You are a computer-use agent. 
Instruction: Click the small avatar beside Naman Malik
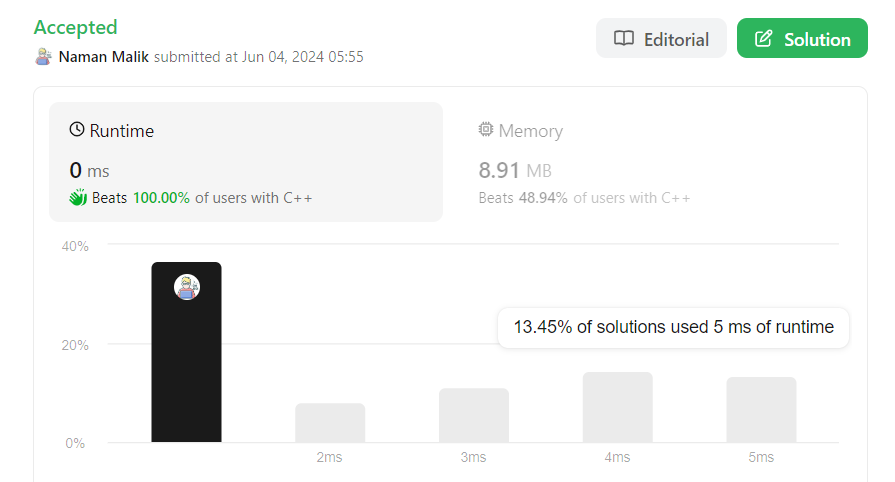pyautogui.click(x=43, y=57)
